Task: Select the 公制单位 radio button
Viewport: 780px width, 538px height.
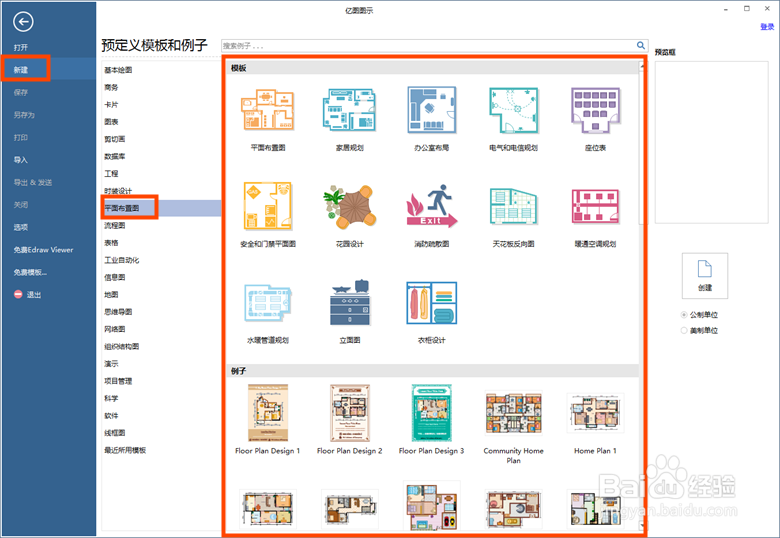Action: pyautogui.click(x=684, y=315)
